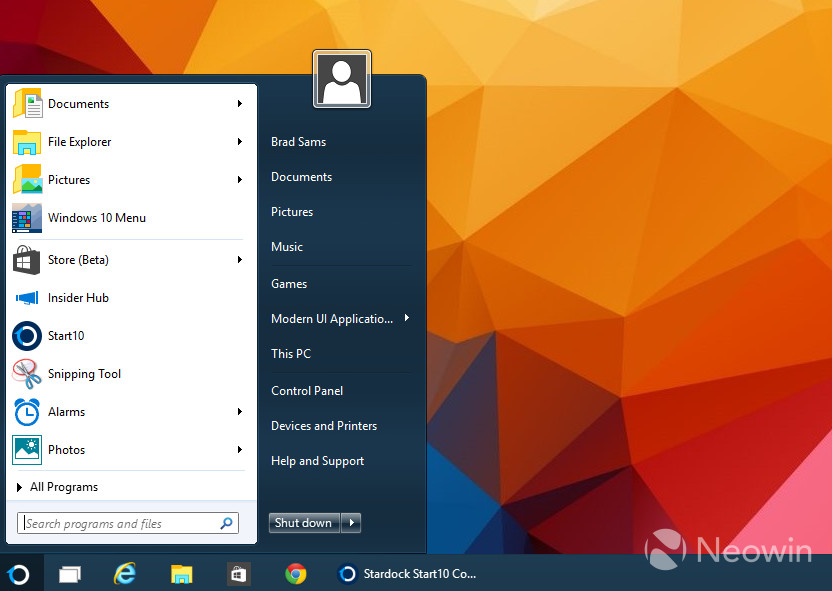Open Brad Sams user folder
The height and width of the screenshot is (591, 832).
click(299, 142)
